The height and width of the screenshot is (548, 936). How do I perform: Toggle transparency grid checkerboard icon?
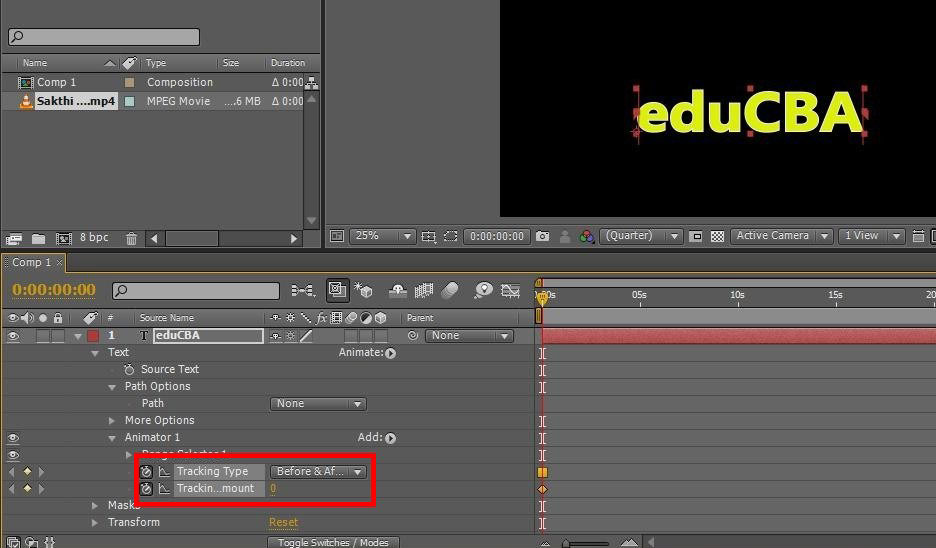pyautogui.click(x=718, y=236)
